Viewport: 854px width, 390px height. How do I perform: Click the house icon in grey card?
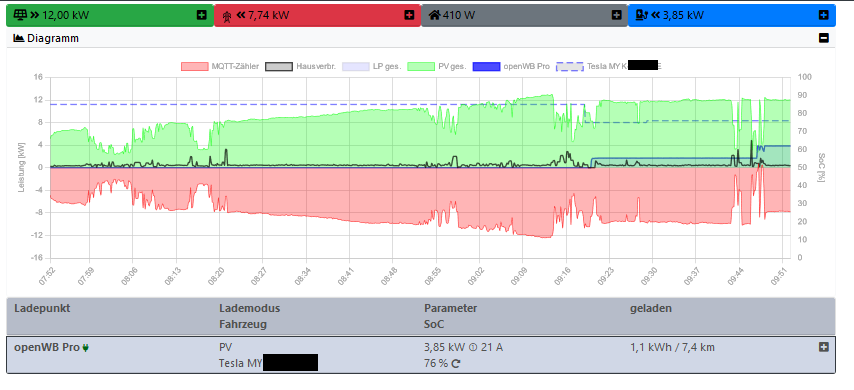click(x=435, y=15)
